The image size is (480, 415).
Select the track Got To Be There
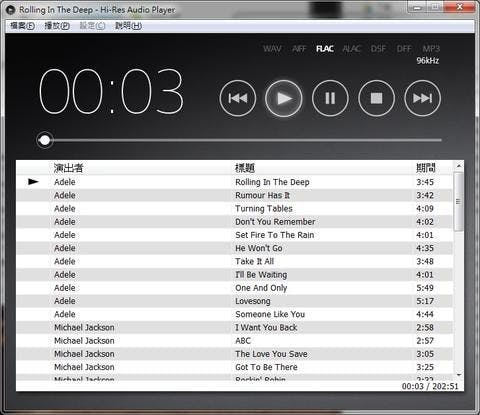[x=235, y=367]
